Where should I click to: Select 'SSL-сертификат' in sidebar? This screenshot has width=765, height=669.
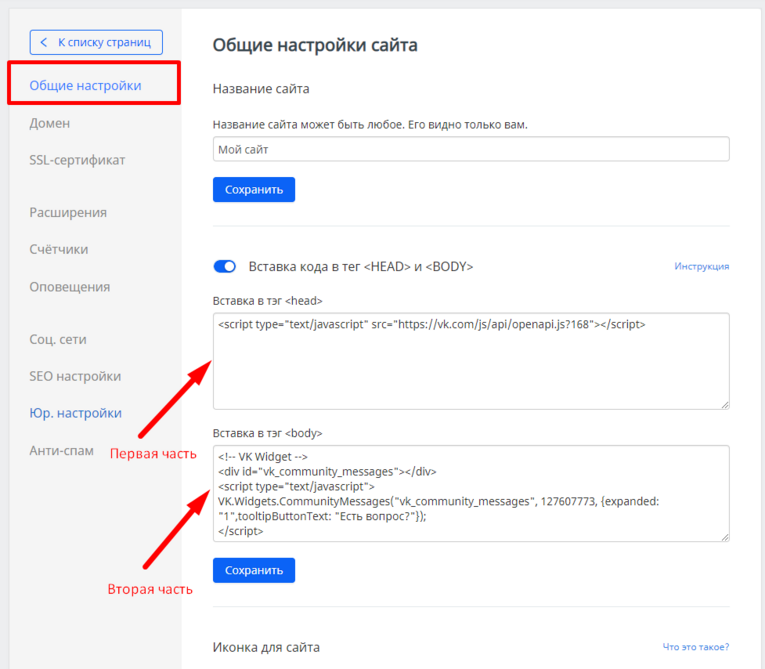77,160
